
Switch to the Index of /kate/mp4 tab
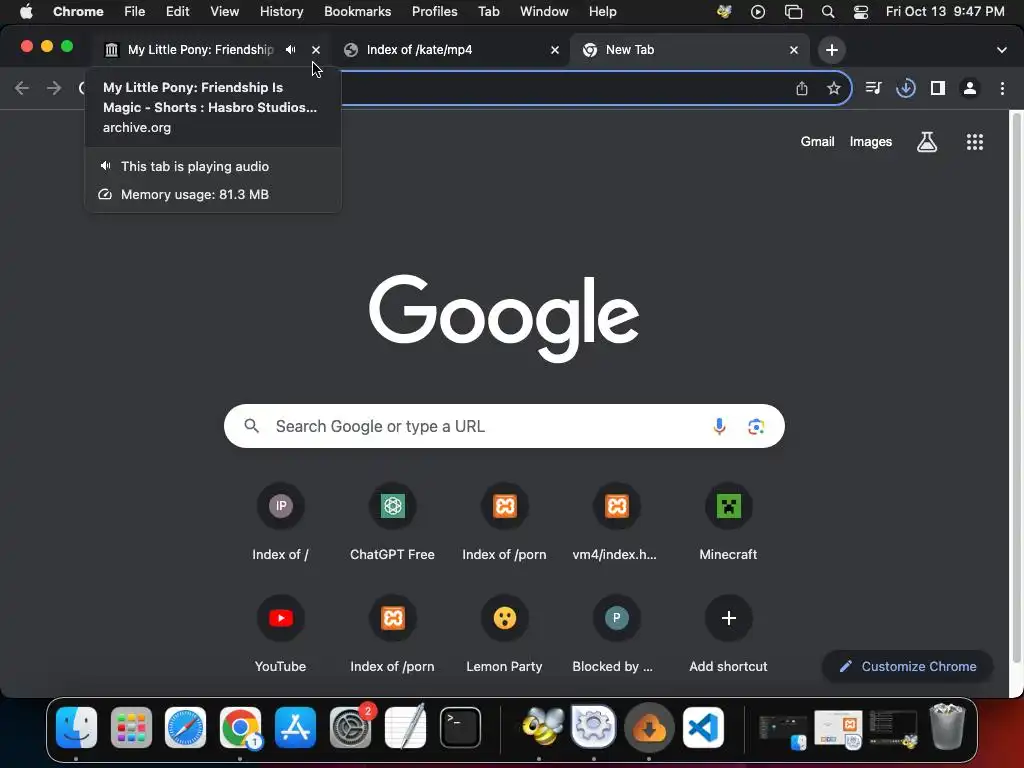point(452,50)
